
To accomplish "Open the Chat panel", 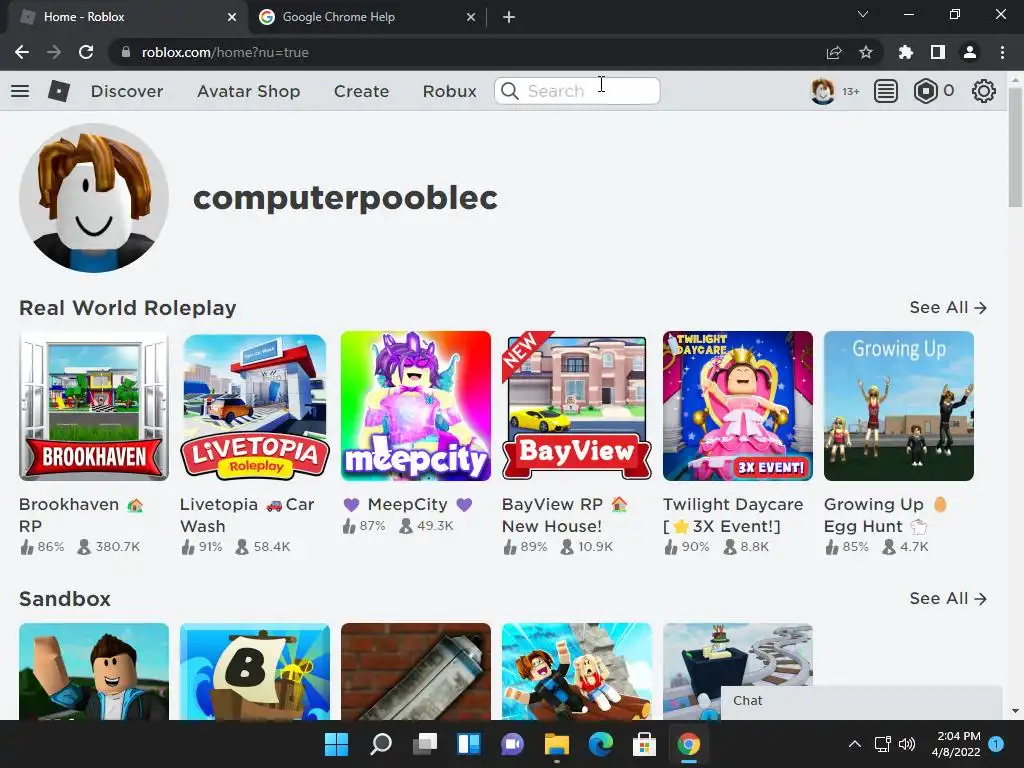I will point(861,702).
